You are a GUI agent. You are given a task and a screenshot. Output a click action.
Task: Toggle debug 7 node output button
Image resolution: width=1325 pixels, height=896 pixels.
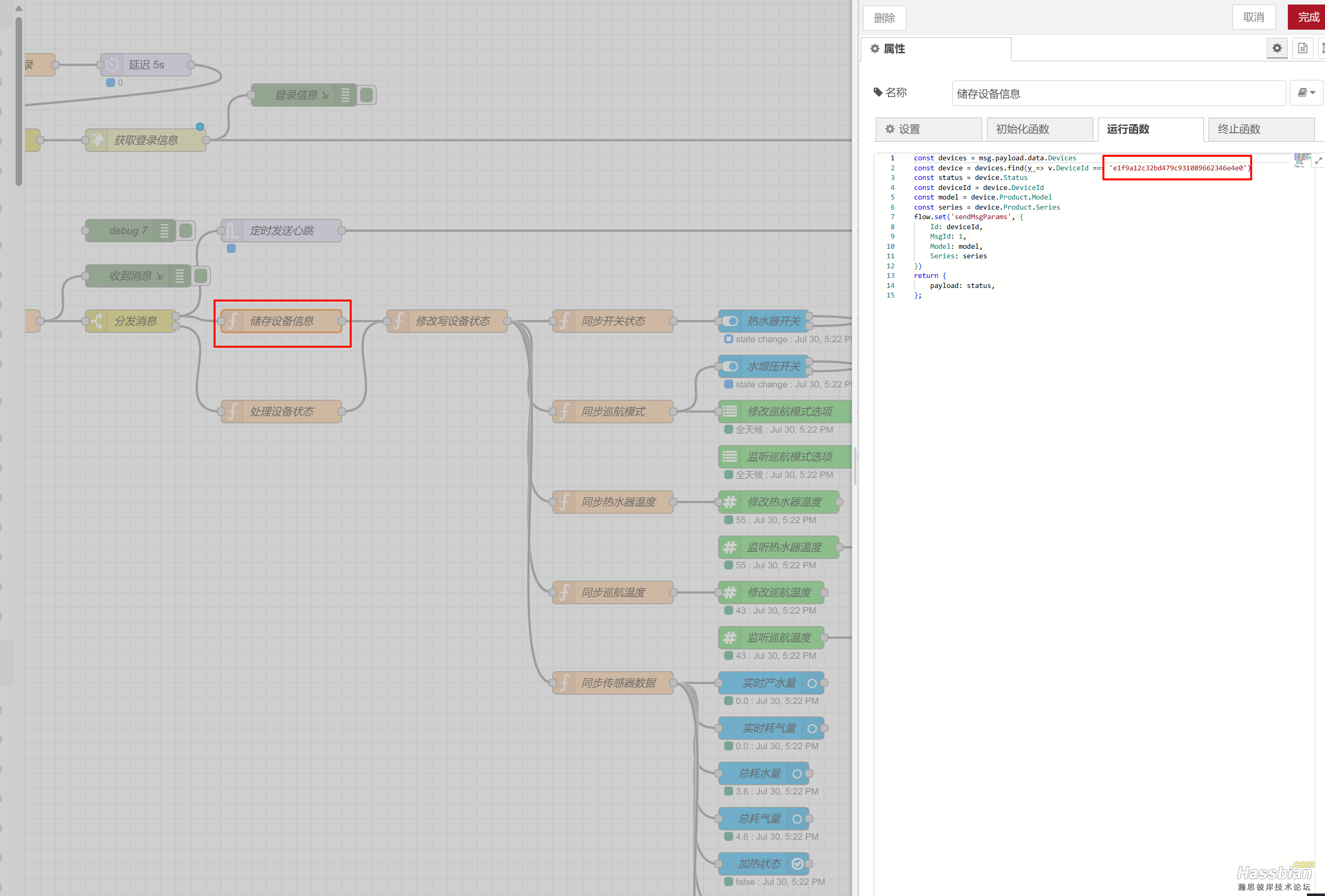click(x=185, y=231)
